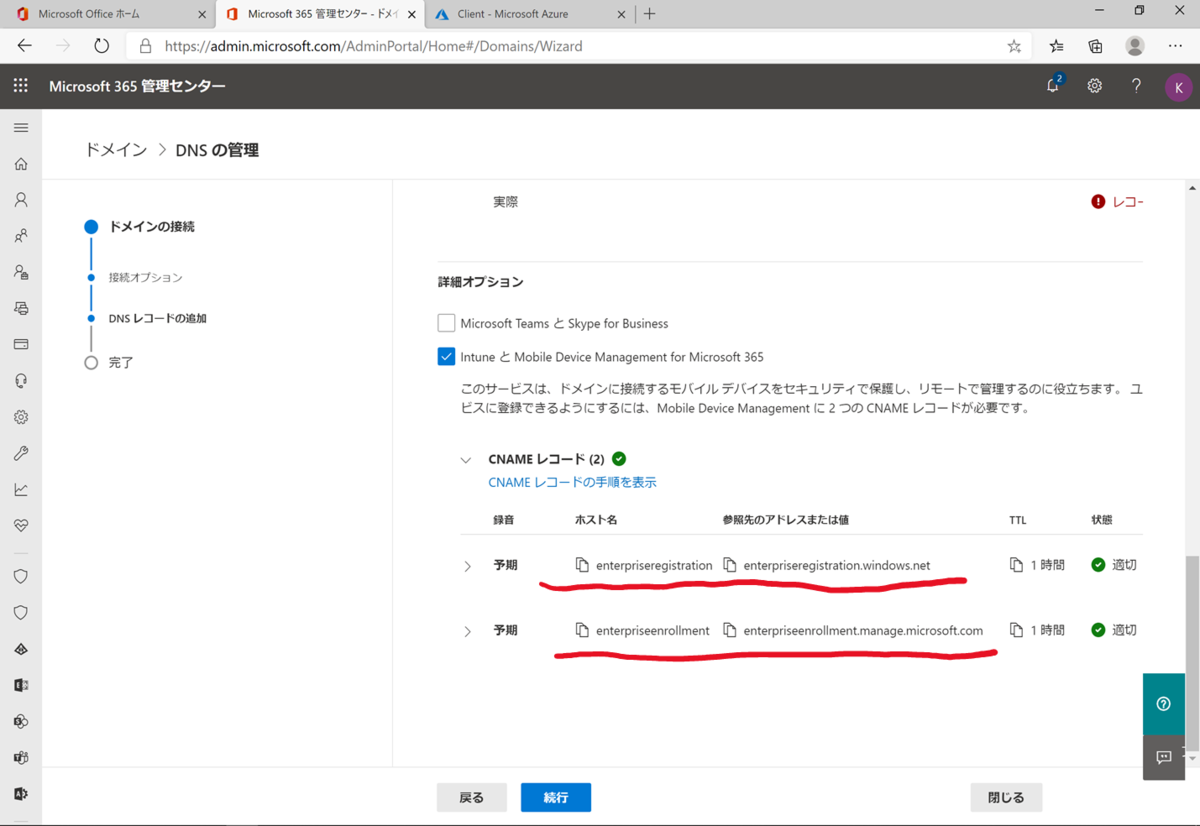The height and width of the screenshot is (826, 1200).
Task: Open CNAME レコードの手順を表示 link
Action: 572,482
